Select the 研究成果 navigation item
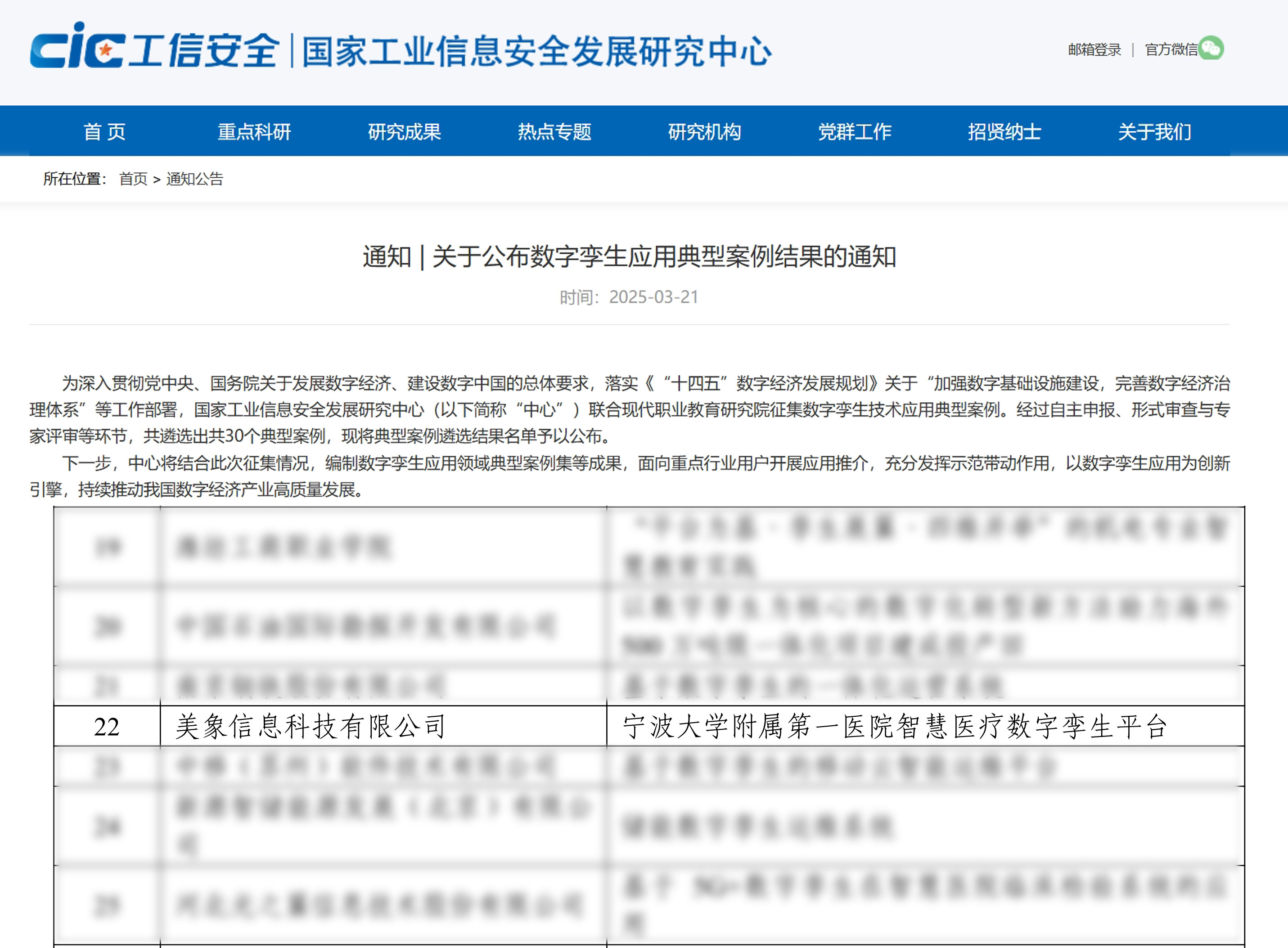The width and height of the screenshot is (1288, 948). 405,132
